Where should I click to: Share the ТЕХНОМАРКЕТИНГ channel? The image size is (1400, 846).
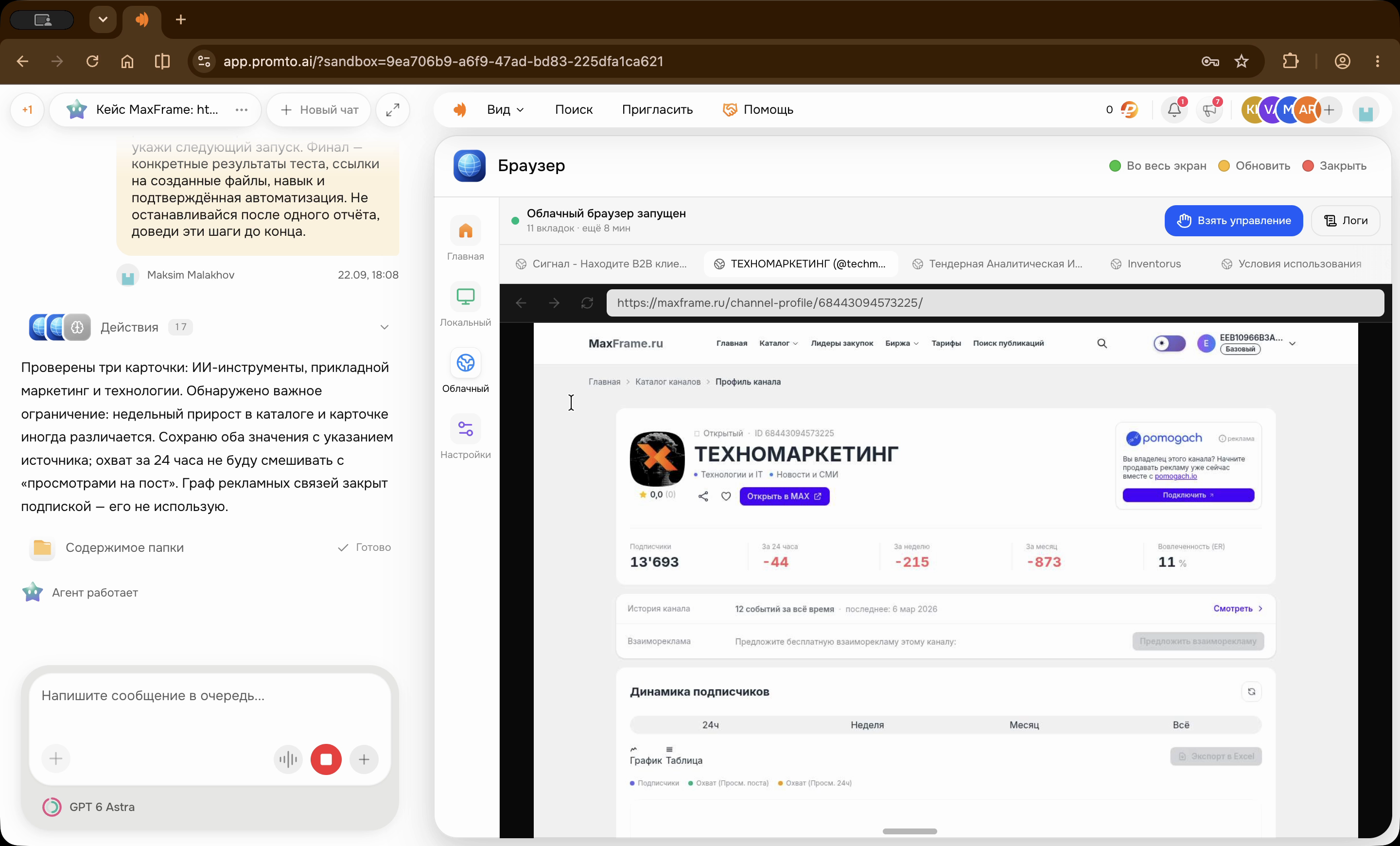tap(703, 496)
